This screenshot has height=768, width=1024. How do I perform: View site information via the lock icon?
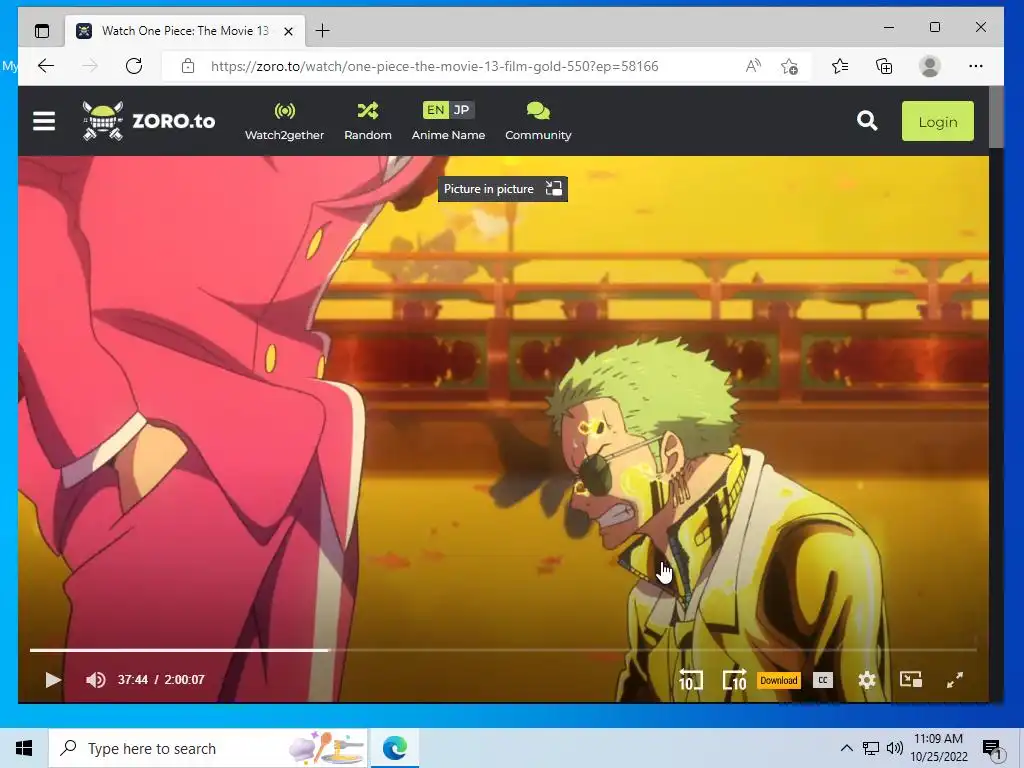pyautogui.click(x=188, y=66)
